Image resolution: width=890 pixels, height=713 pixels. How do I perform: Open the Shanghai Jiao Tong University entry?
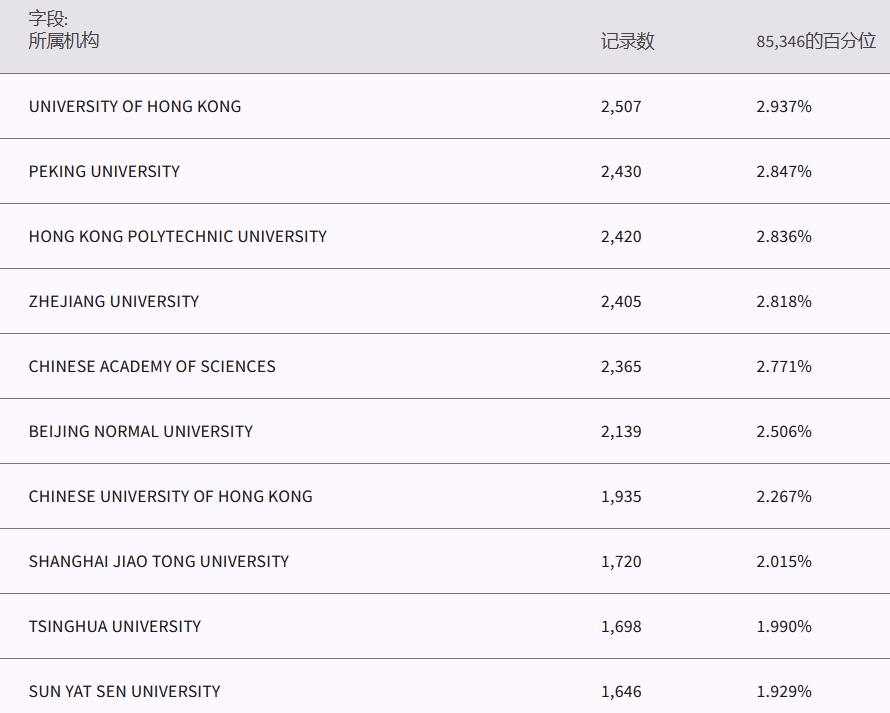pyautogui.click(x=159, y=561)
